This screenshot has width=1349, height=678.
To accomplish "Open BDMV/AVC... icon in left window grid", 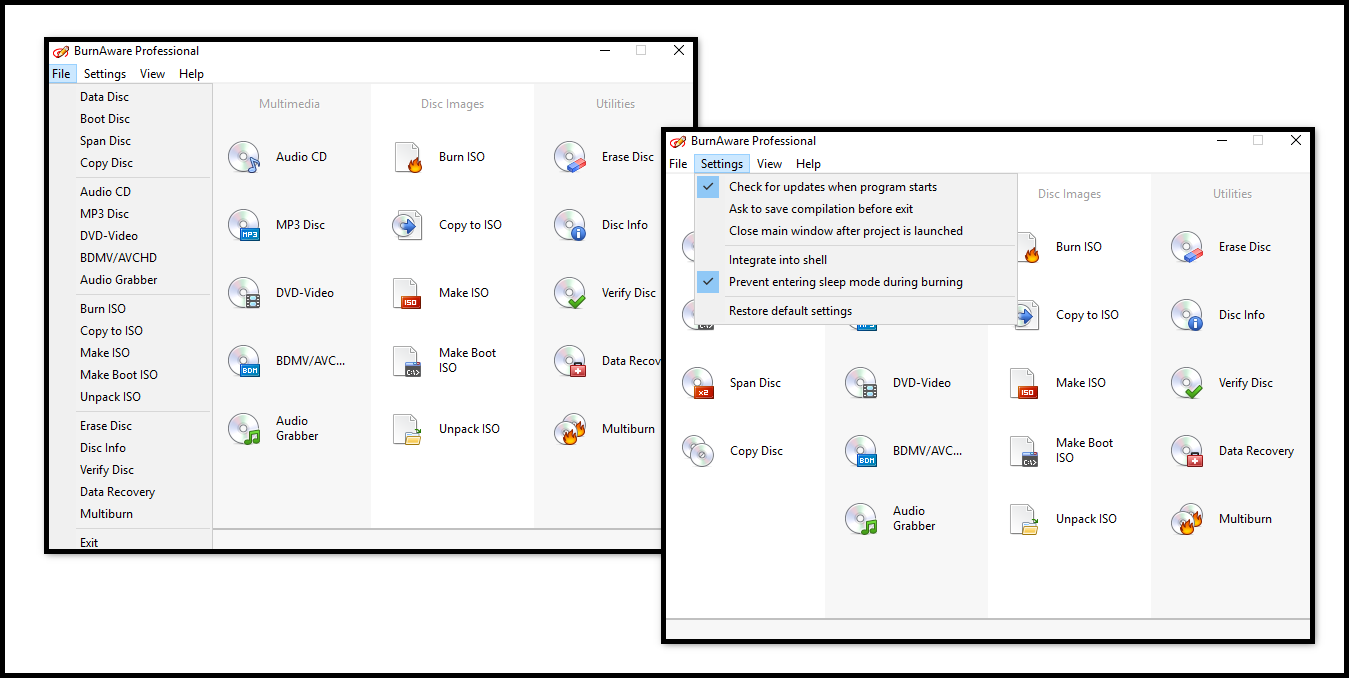I will point(244,361).
